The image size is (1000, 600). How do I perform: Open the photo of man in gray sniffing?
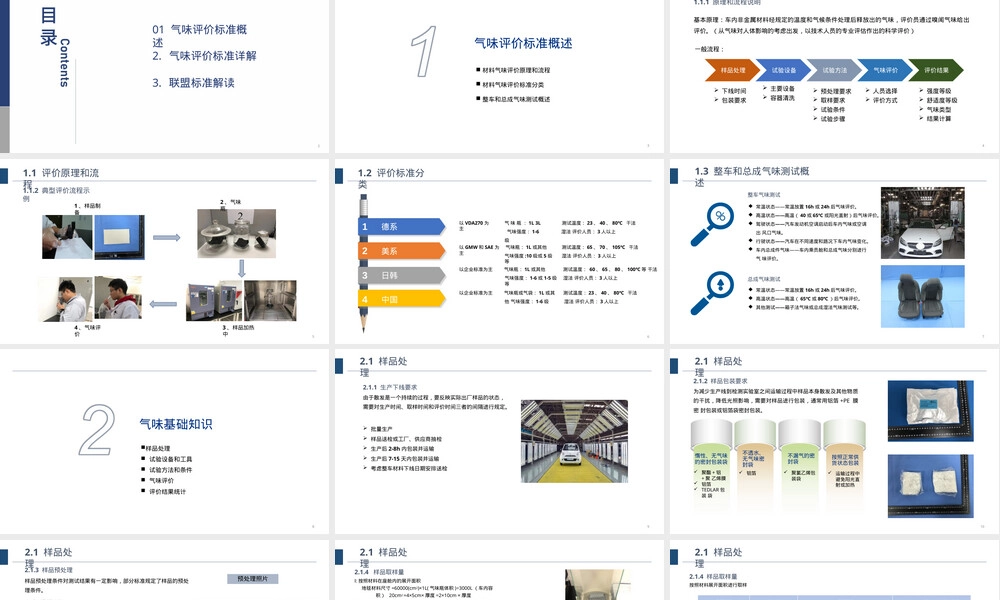[x=65, y=299]
